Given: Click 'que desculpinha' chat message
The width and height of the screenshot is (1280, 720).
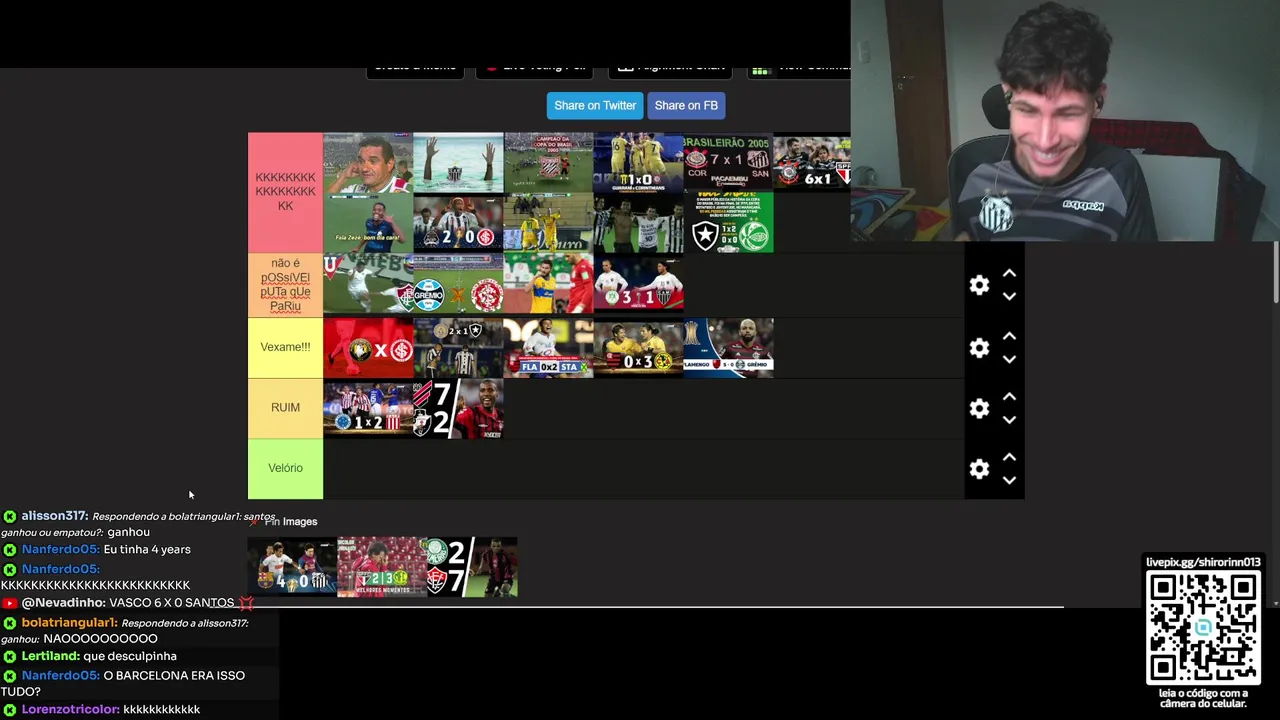Looking at the screenshot, I should click(x=130, y=656).
